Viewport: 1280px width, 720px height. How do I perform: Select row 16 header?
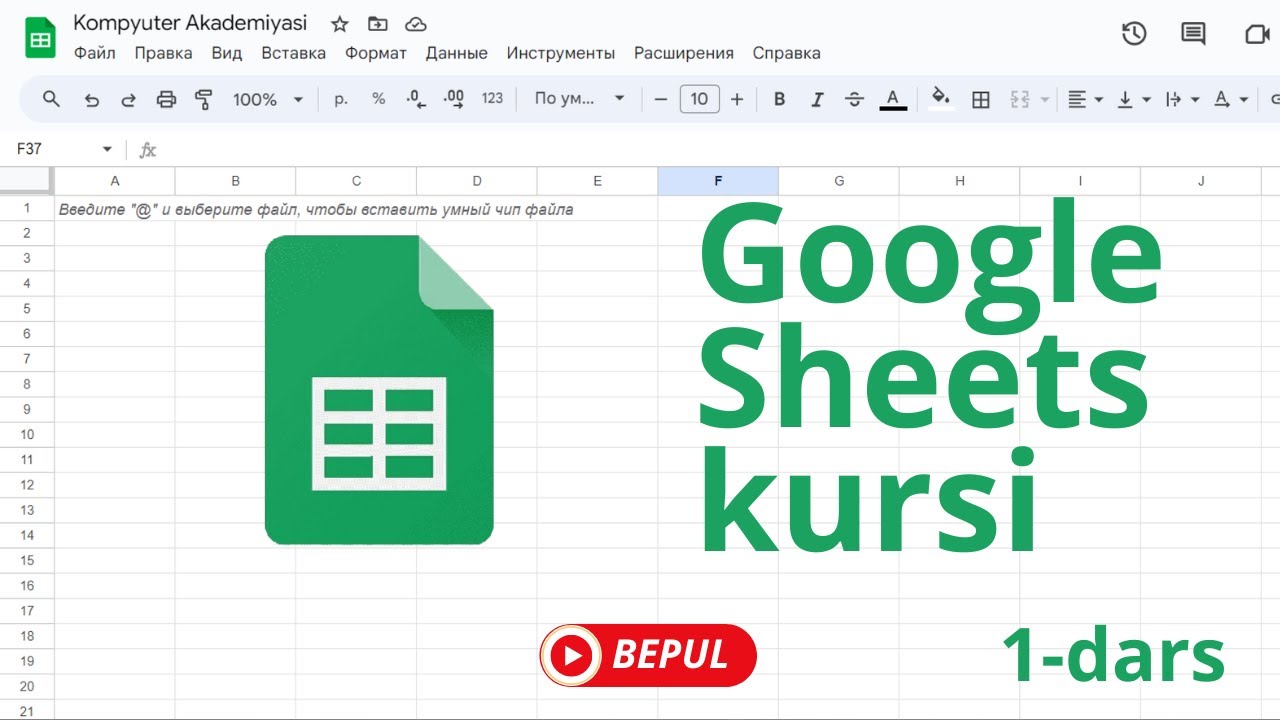coord(27,585)
